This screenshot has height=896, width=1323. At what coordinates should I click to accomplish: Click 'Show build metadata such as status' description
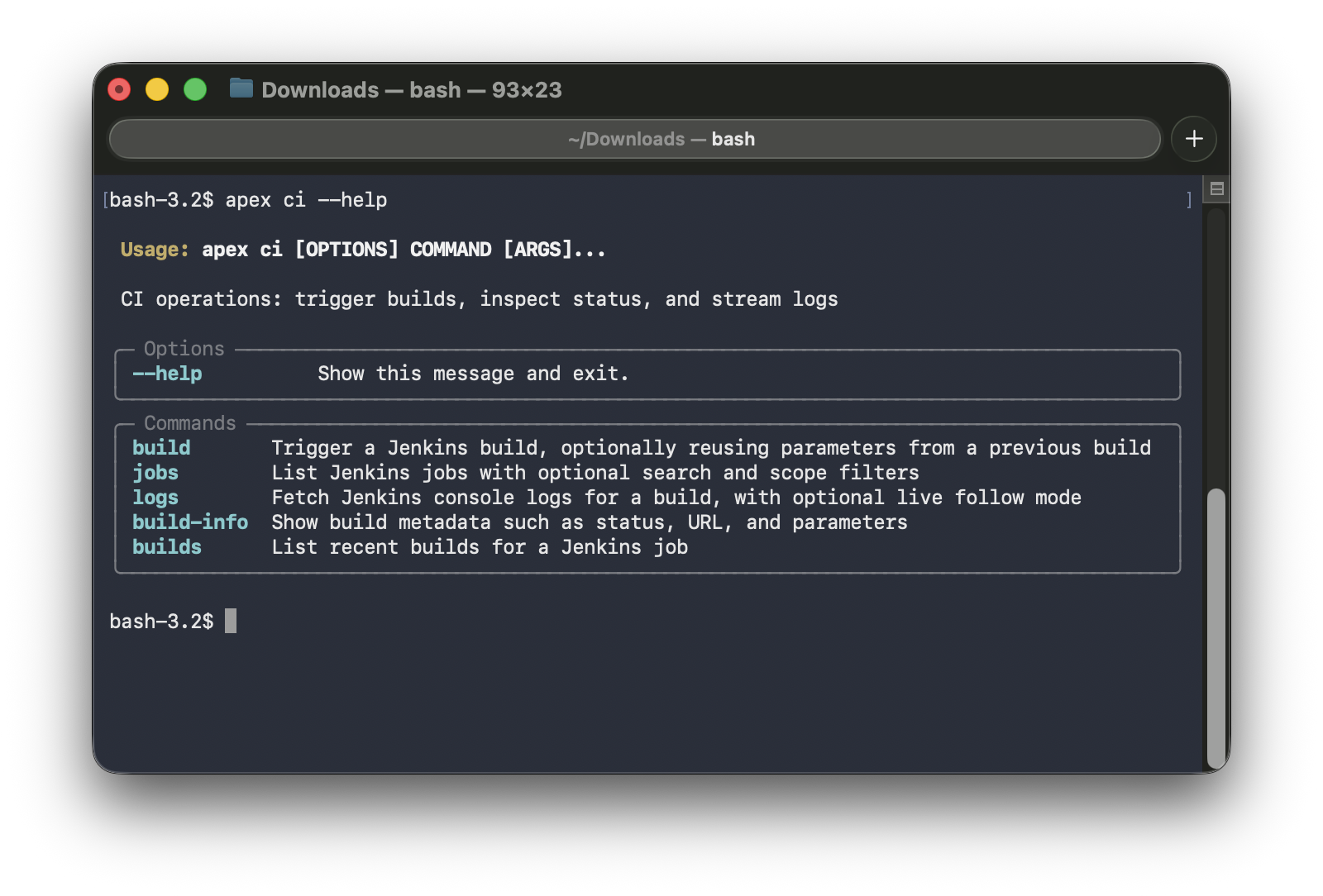pos(590,522)
